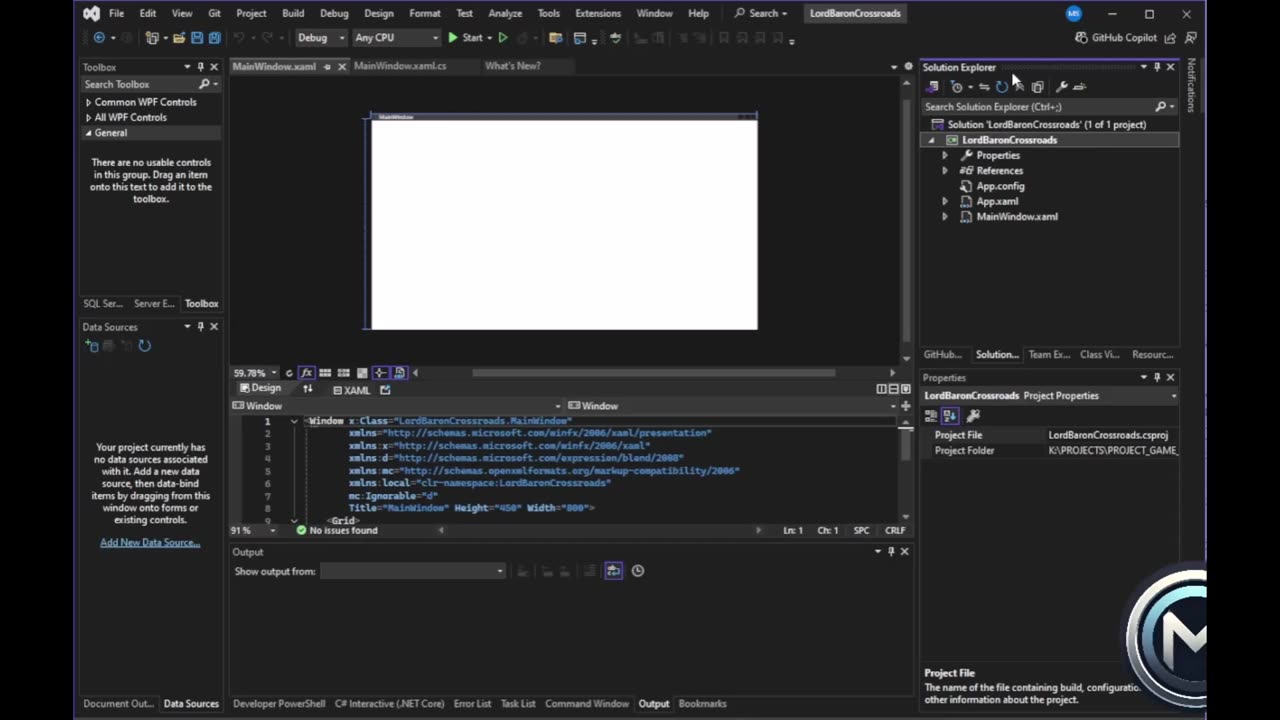Screen dimensions: 1280x720
Task: Switch to MainWindow.xaml.cs tab
Action: [x=400, y=66]
